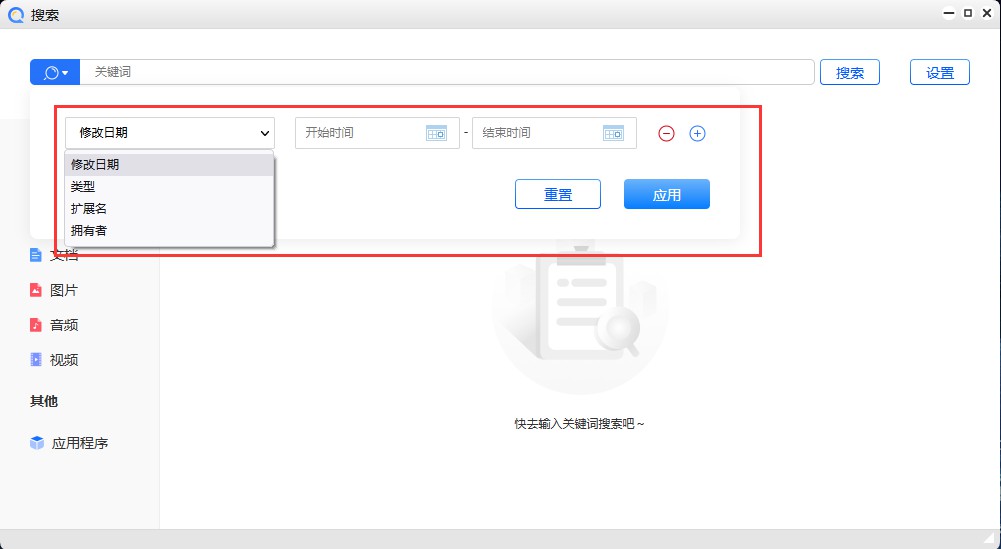The image size is (1001, 549).
Task: Select the 音频 audio category icon
Action: (x=36, y=325)
